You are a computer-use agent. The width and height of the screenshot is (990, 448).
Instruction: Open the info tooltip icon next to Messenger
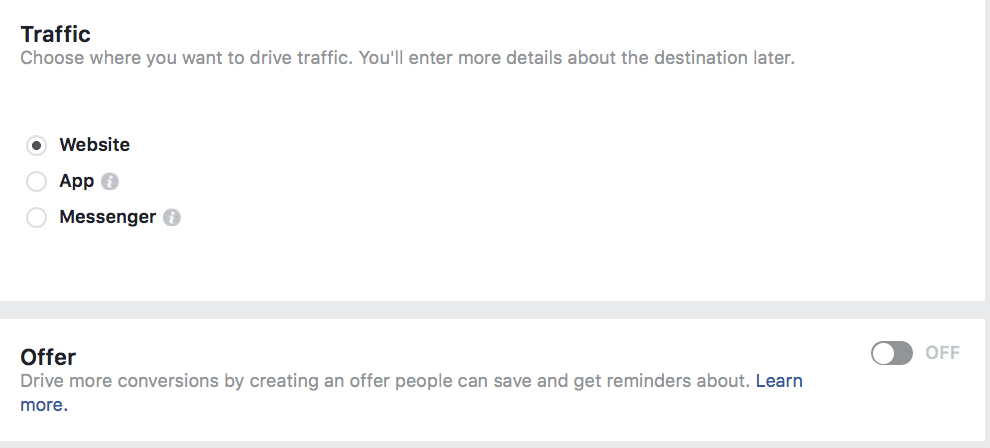pyautogui.click(x=172, y=218)
